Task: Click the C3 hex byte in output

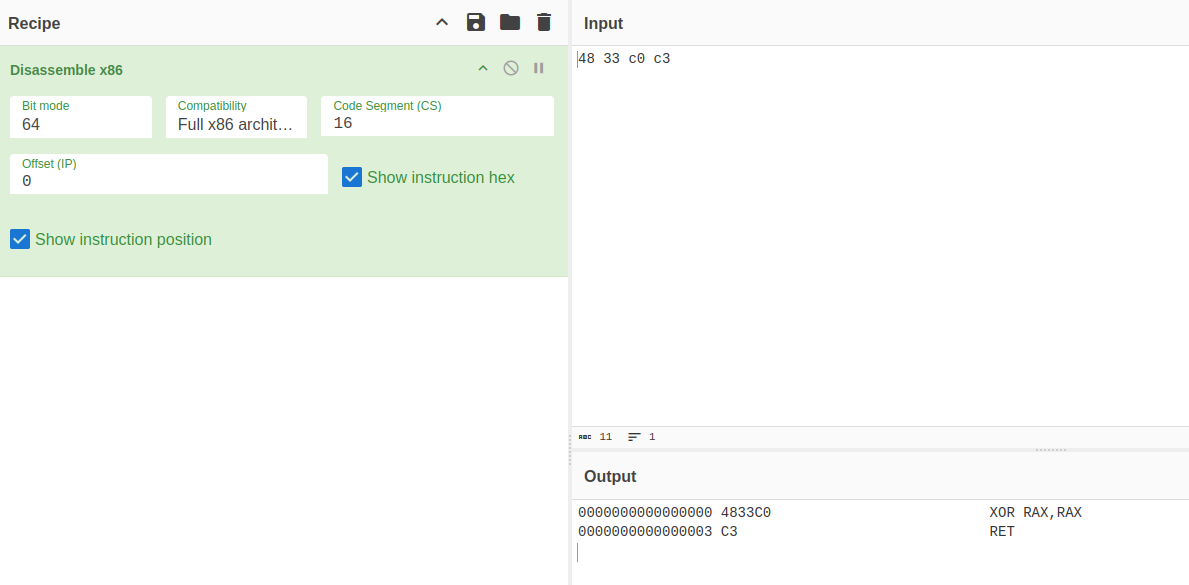Action: pyautogui.click(x=729, y=532)
